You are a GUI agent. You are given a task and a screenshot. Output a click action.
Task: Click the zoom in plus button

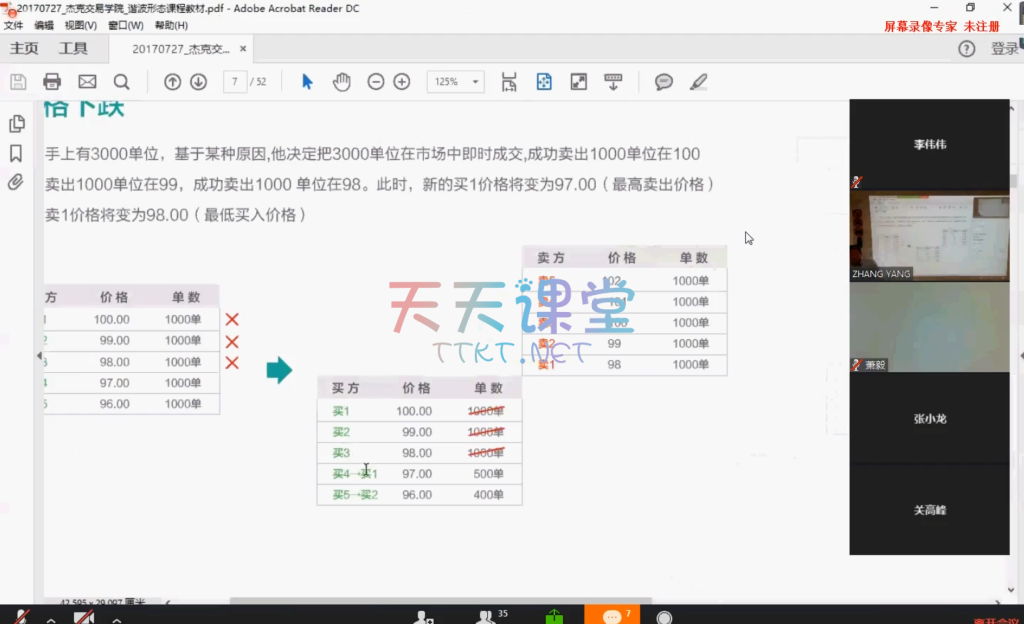(x=402, y=82)
